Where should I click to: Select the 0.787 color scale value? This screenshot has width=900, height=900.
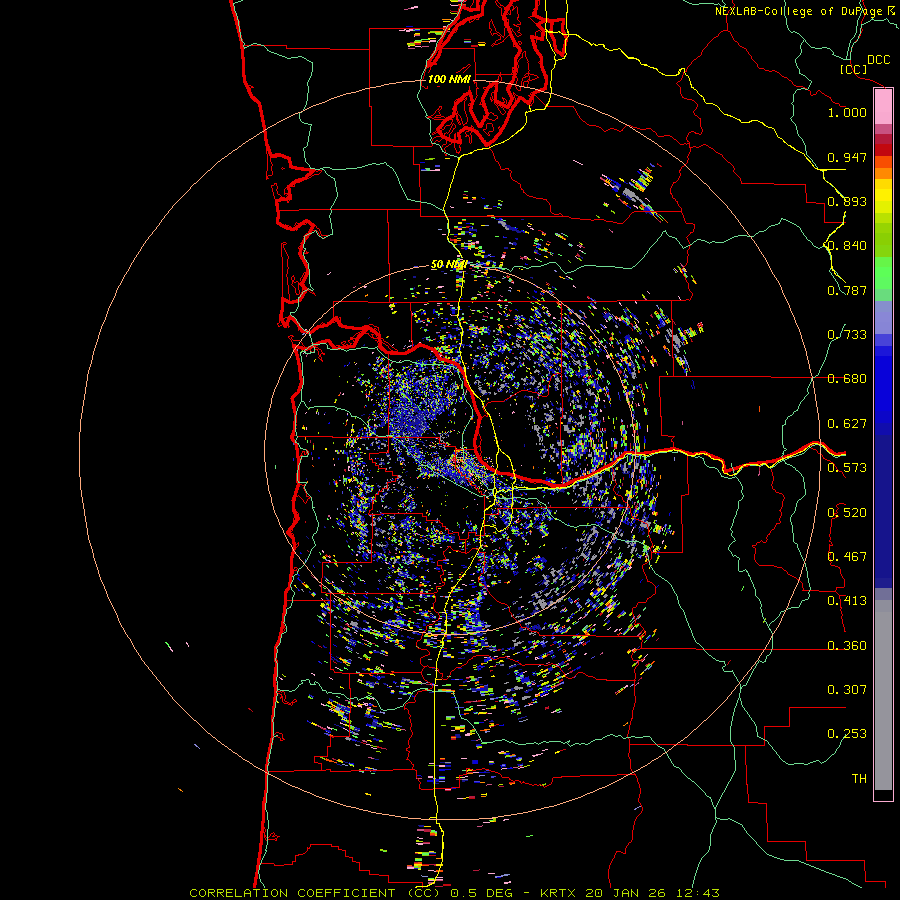(x=847, y=290)
